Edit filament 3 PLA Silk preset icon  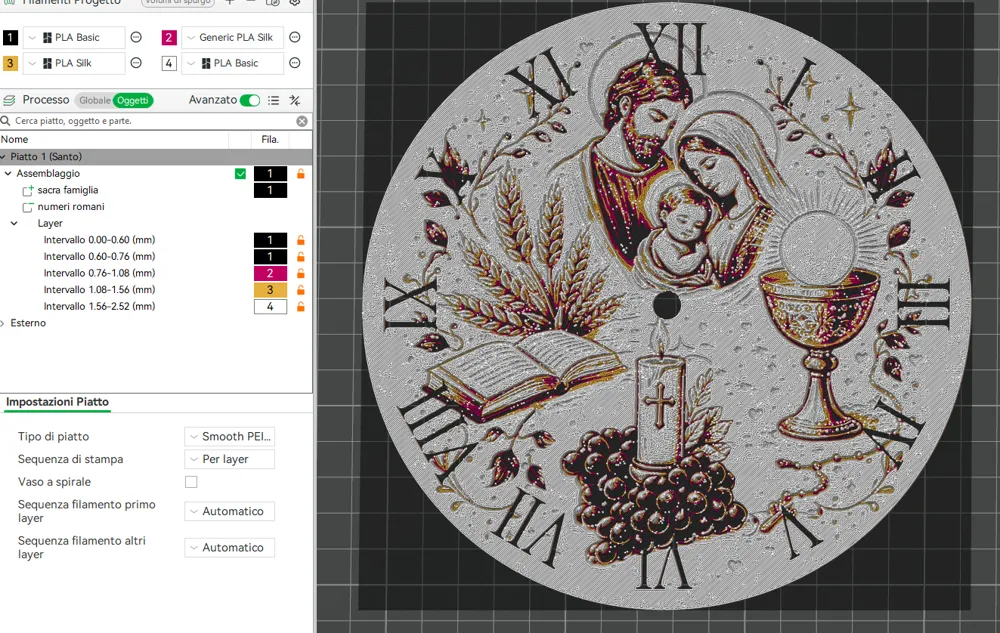click(136, 63)
